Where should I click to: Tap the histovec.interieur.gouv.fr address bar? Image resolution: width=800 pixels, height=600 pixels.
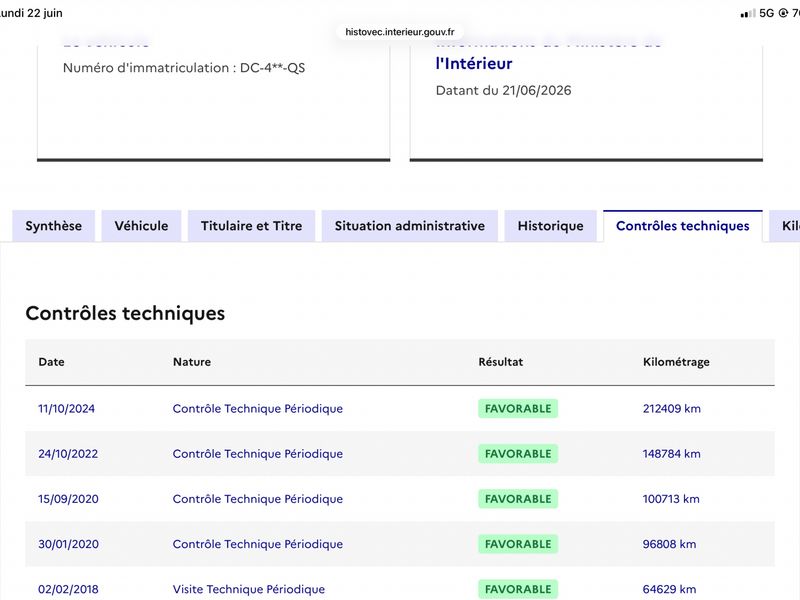click(399, 32)
